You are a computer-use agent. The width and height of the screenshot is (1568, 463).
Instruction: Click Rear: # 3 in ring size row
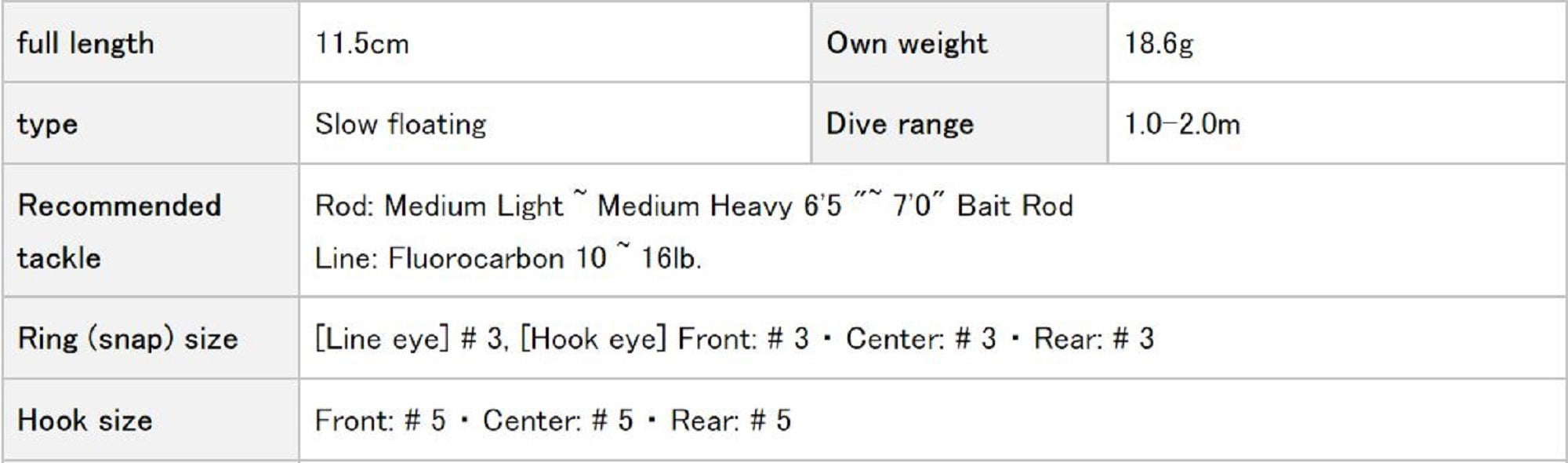click(1094, 339)
